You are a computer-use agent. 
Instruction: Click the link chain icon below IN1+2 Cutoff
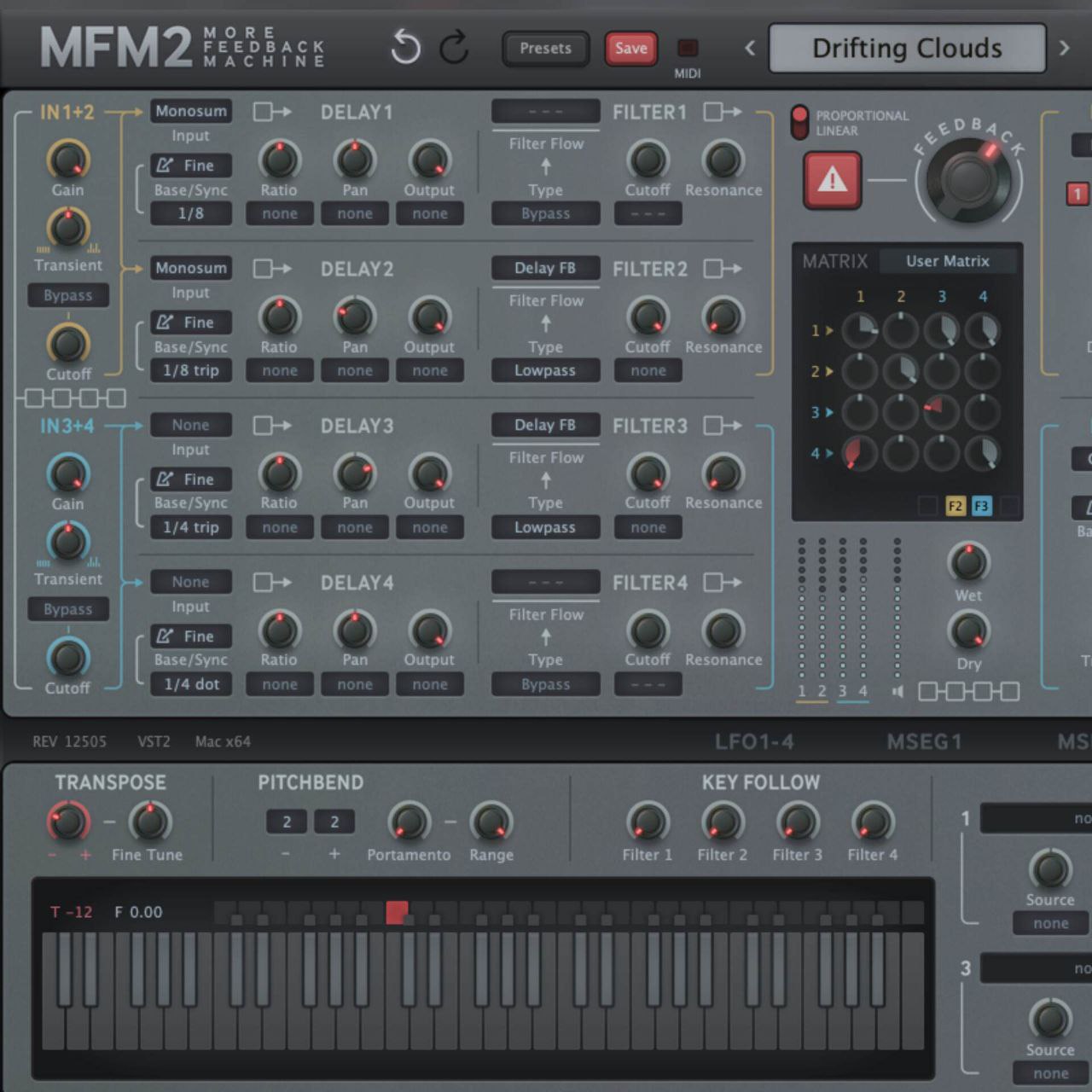75,398
